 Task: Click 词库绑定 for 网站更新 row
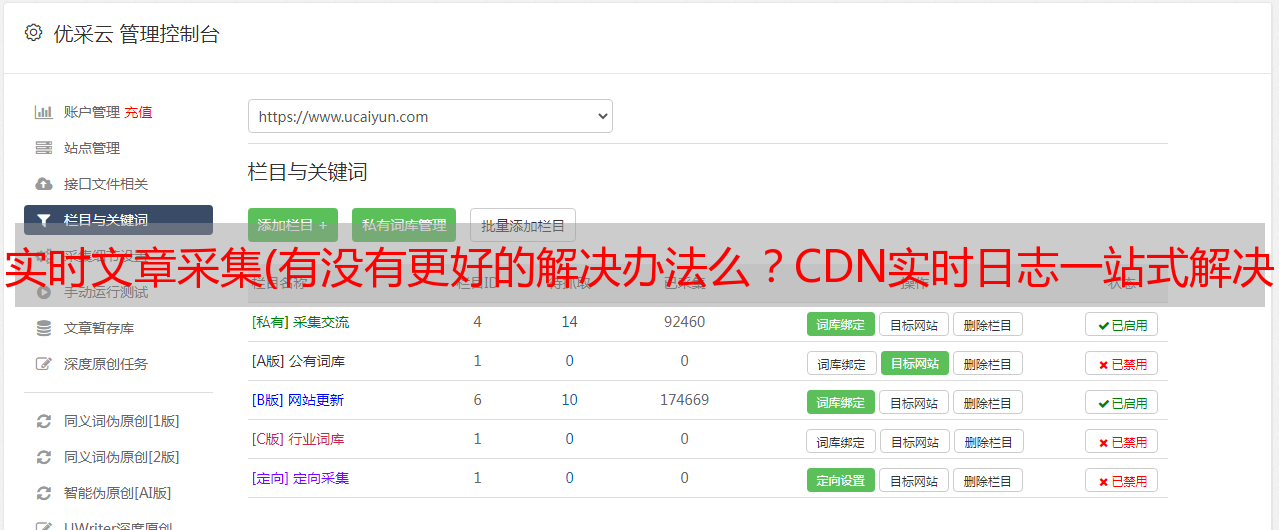(x=841, y=402)
